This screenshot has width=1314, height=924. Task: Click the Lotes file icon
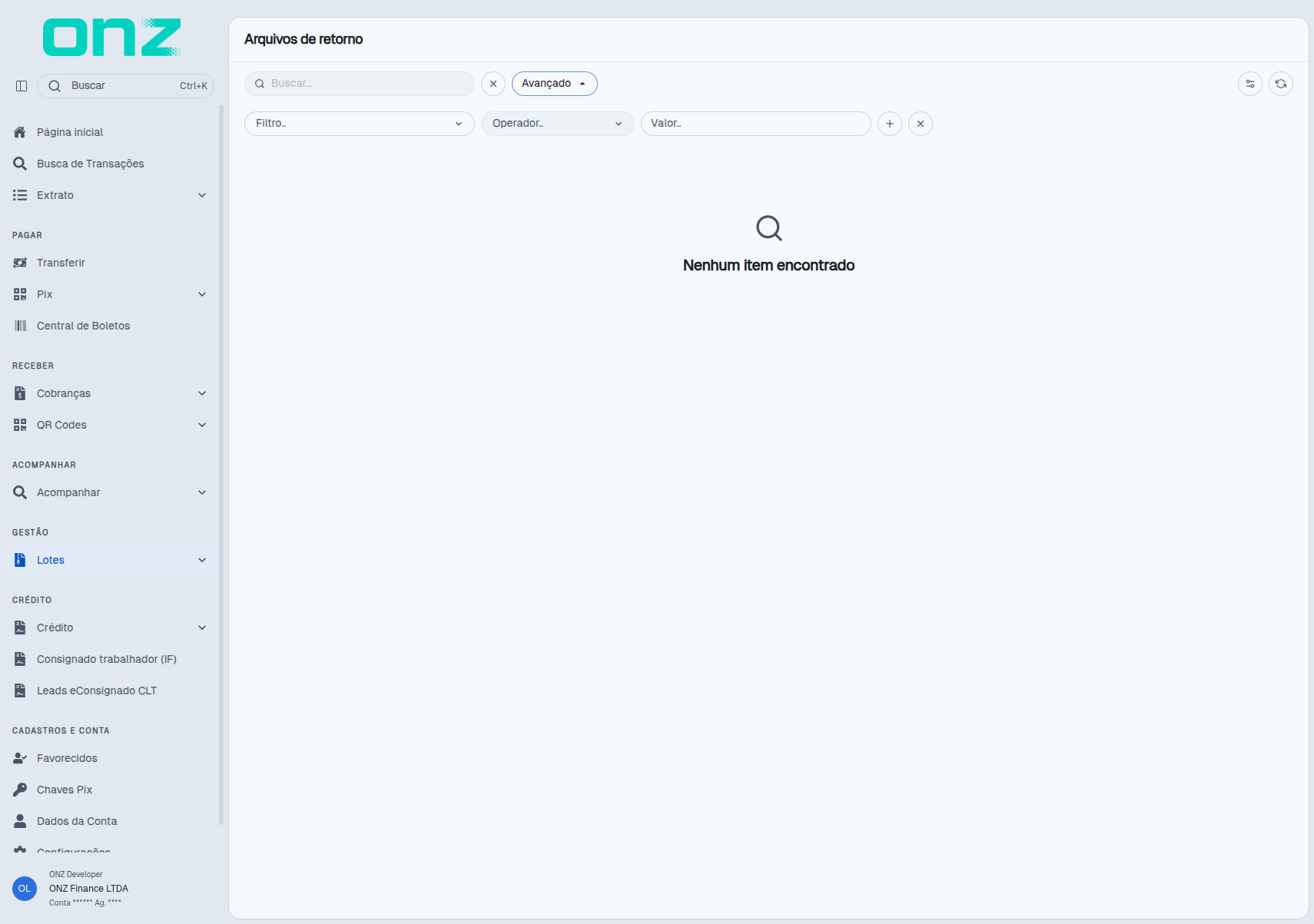[x=20, y=560]
